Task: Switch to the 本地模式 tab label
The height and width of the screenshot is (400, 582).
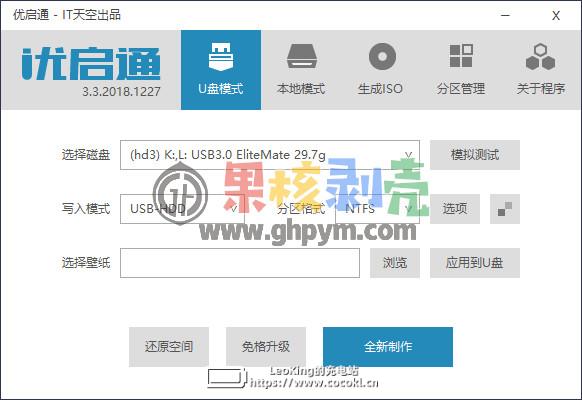Action: (301, 89)
